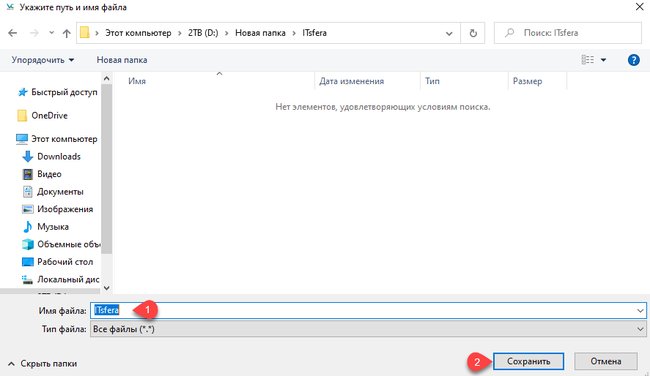Open 'Локальный диск' in sidebar

coord(68,279)
